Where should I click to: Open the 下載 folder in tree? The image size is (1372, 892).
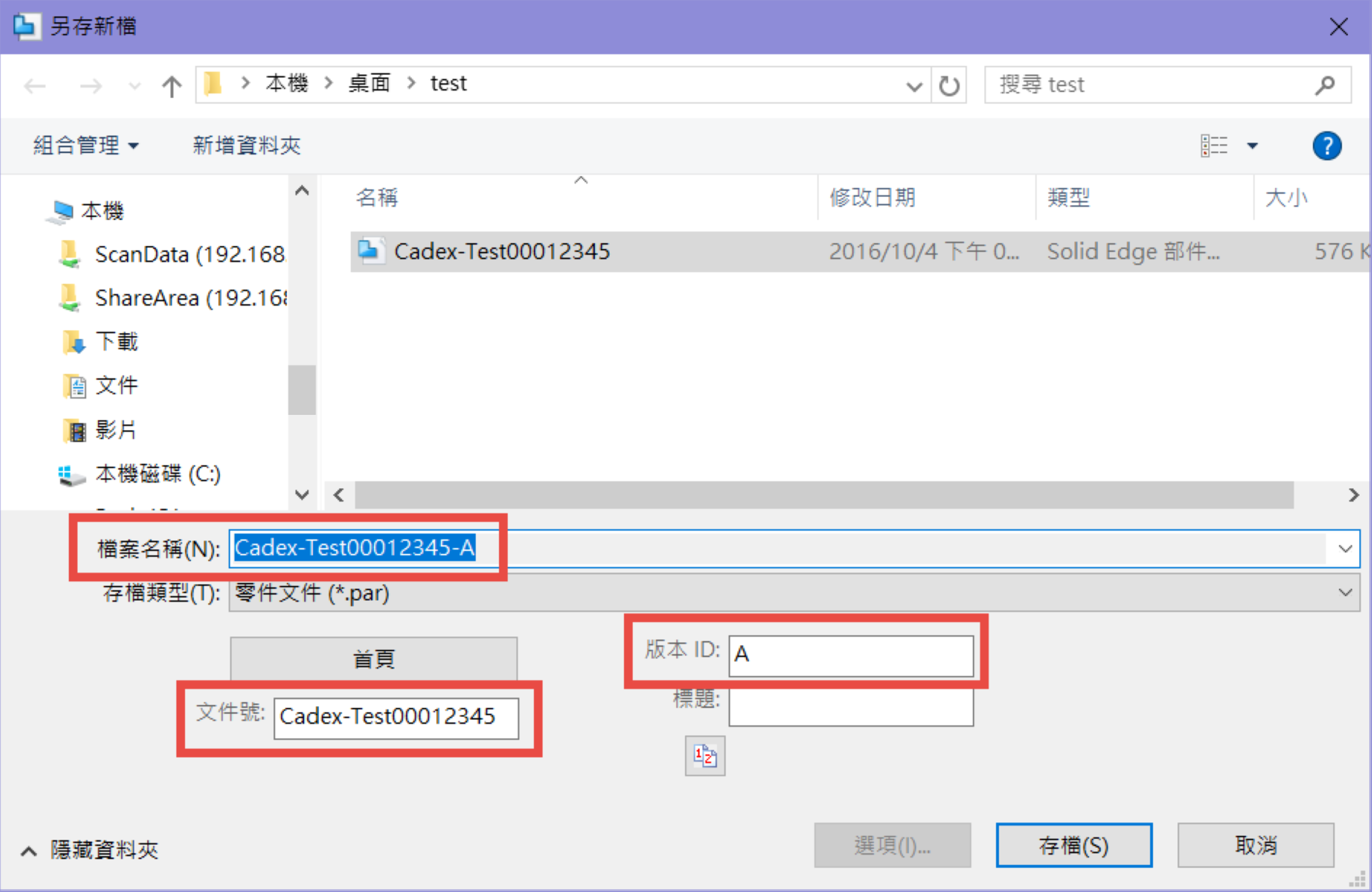point(100,342)
